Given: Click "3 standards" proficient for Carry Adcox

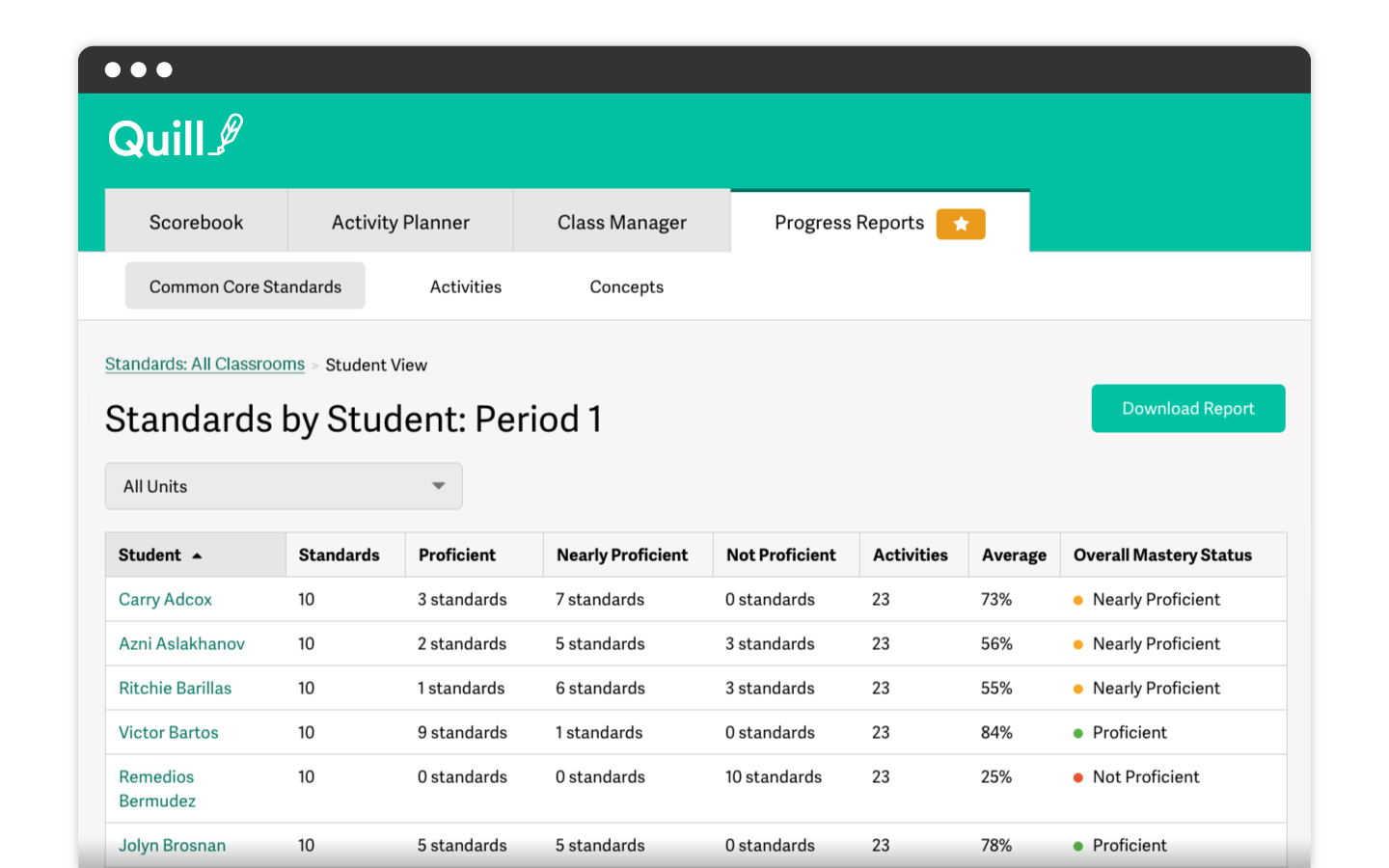Looking at the screenshot, I should 462,599.
